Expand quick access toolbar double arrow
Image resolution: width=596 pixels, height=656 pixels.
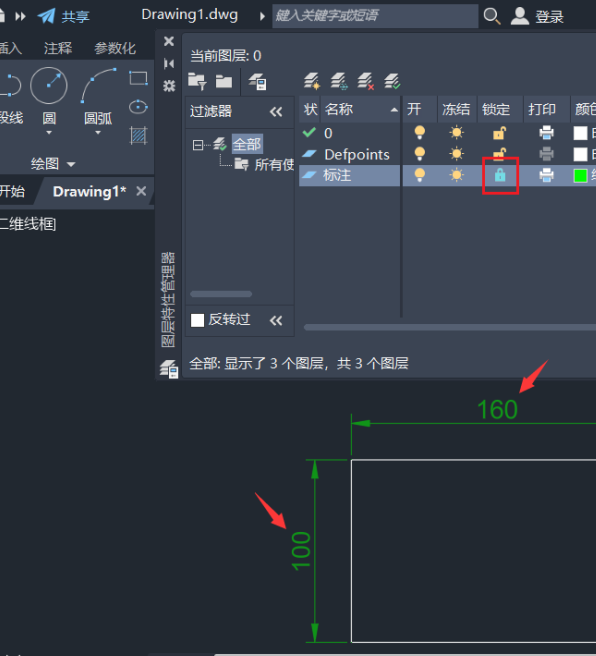pos(20,16)
